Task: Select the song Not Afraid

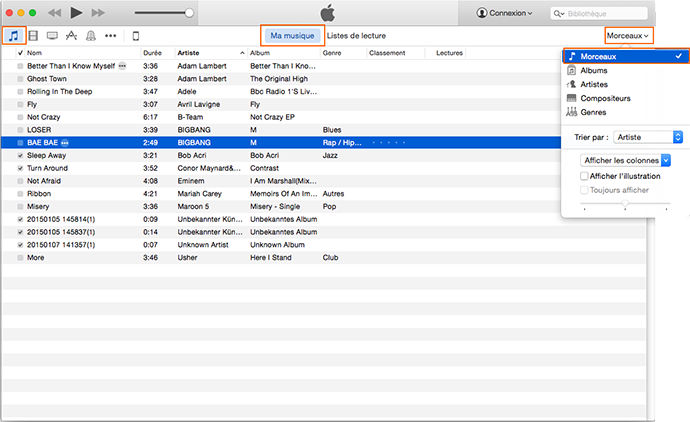Action: 44,181
